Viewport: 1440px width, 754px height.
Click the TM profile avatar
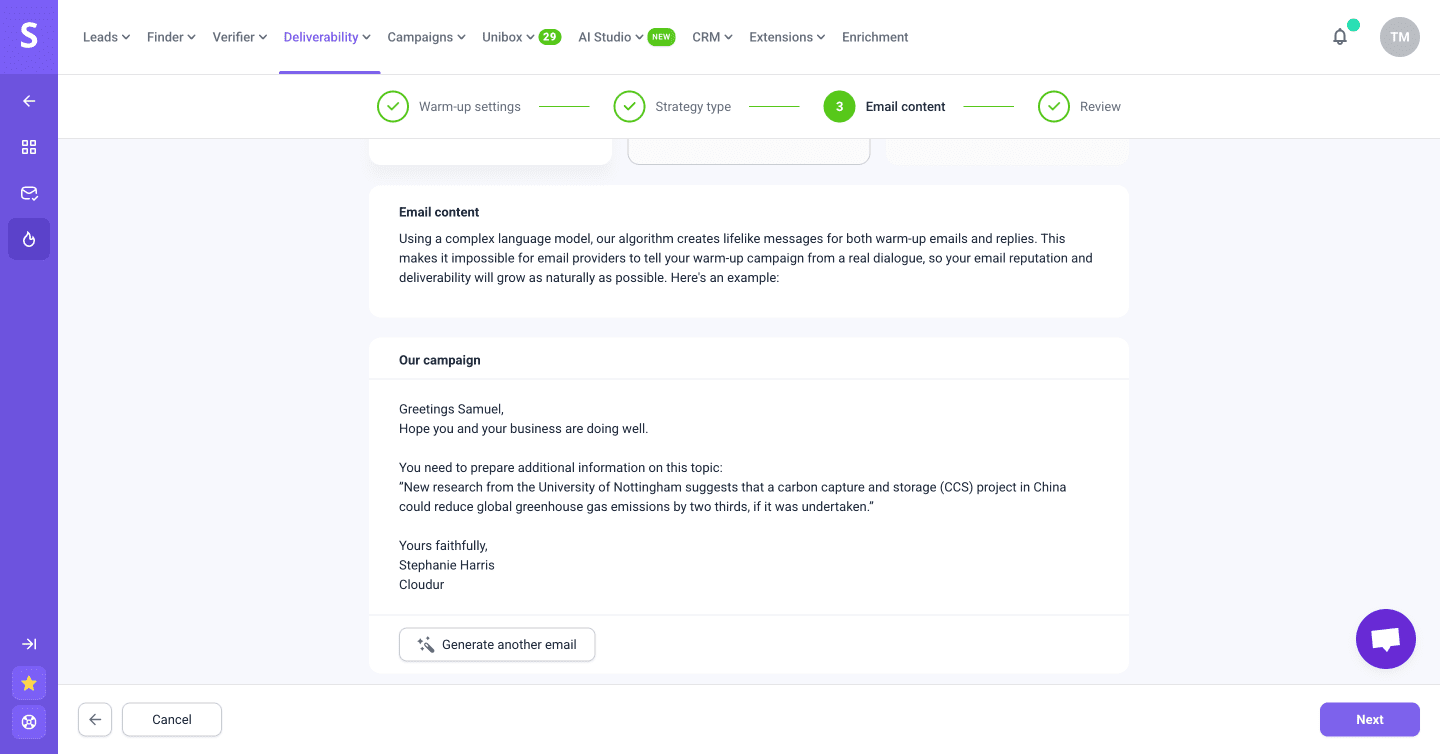point(1399,37)
